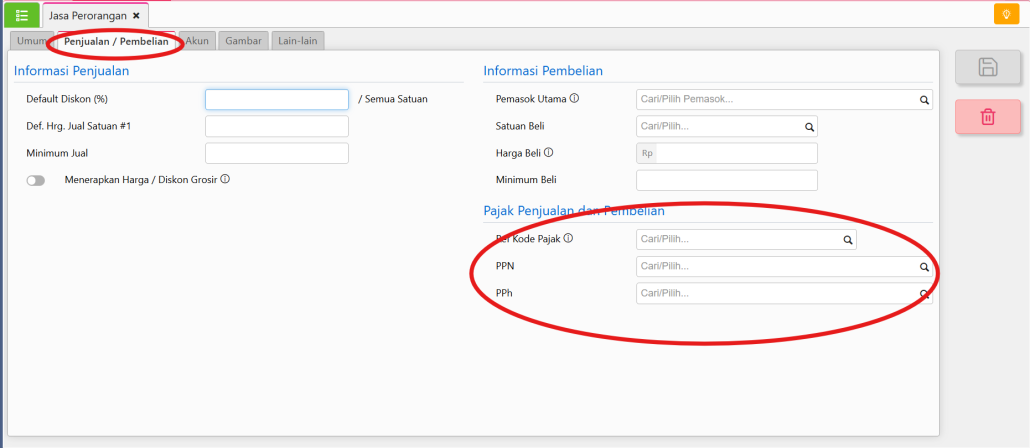This screenshot has width=1030, height=448.
Task: Click the Pajak Penjualan dan Pembelian heading
Action: coord(574,211)
